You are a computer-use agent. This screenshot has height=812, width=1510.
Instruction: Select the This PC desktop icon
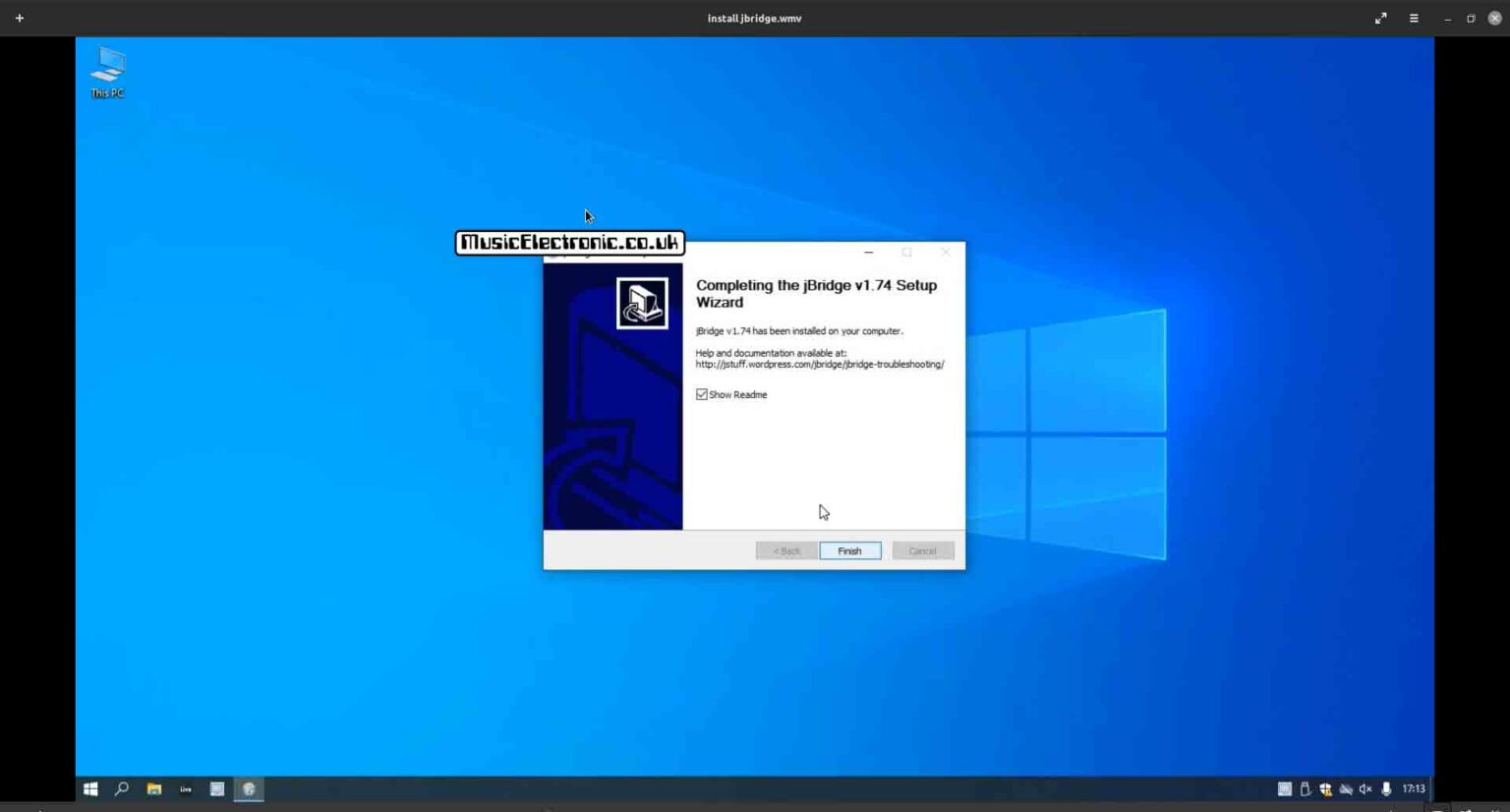[107, 72]
